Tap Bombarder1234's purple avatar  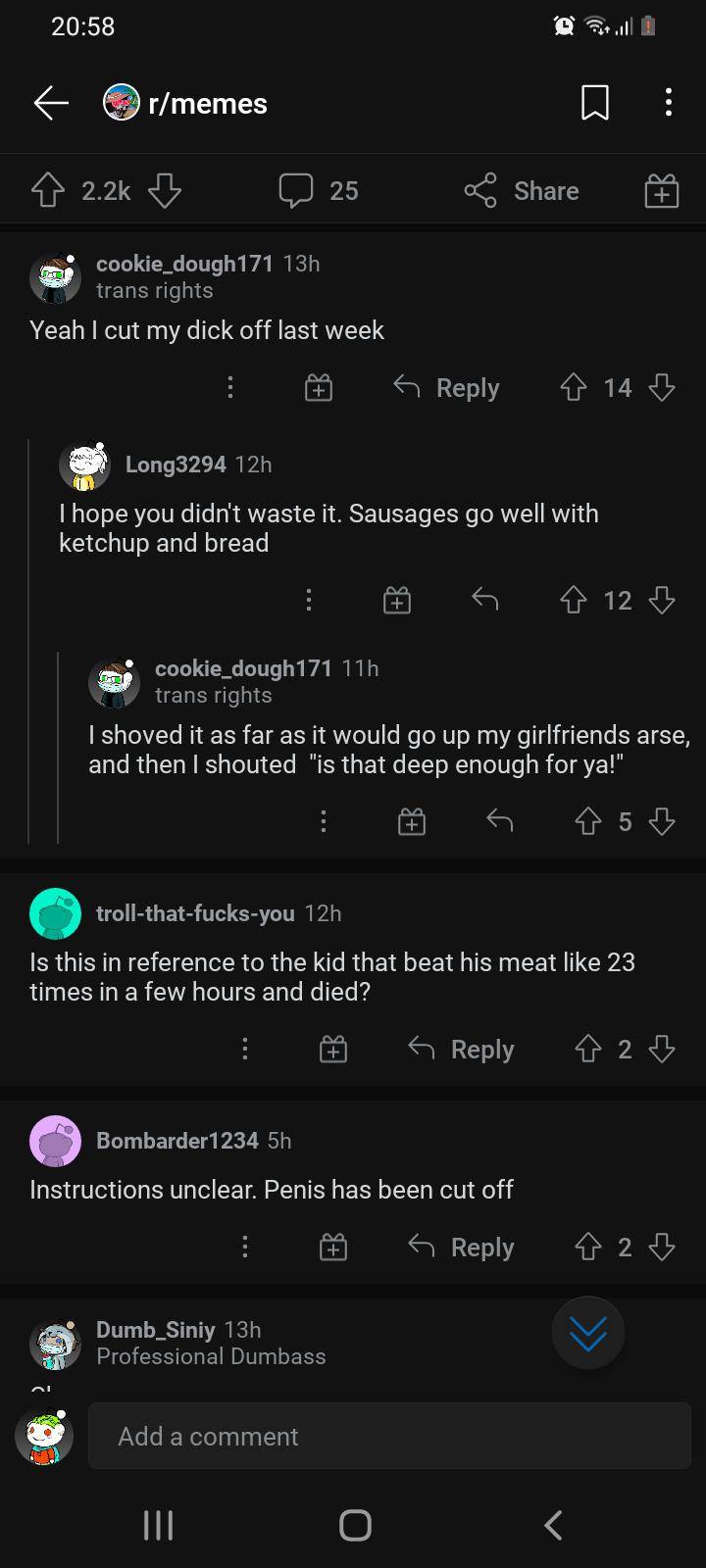55,1141
